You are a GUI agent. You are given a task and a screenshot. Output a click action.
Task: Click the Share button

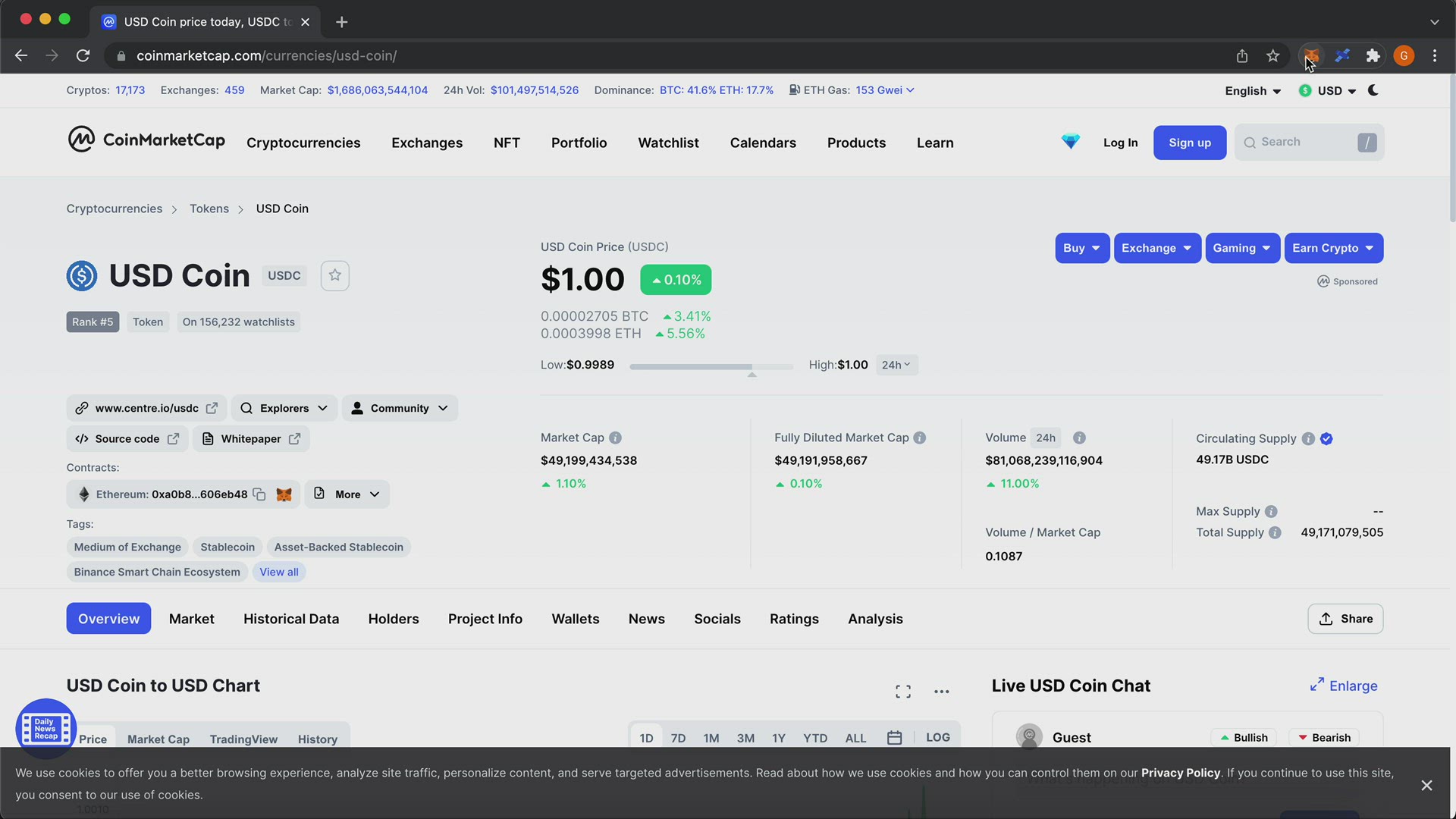pyautogui.click(x=1345, y=619)
